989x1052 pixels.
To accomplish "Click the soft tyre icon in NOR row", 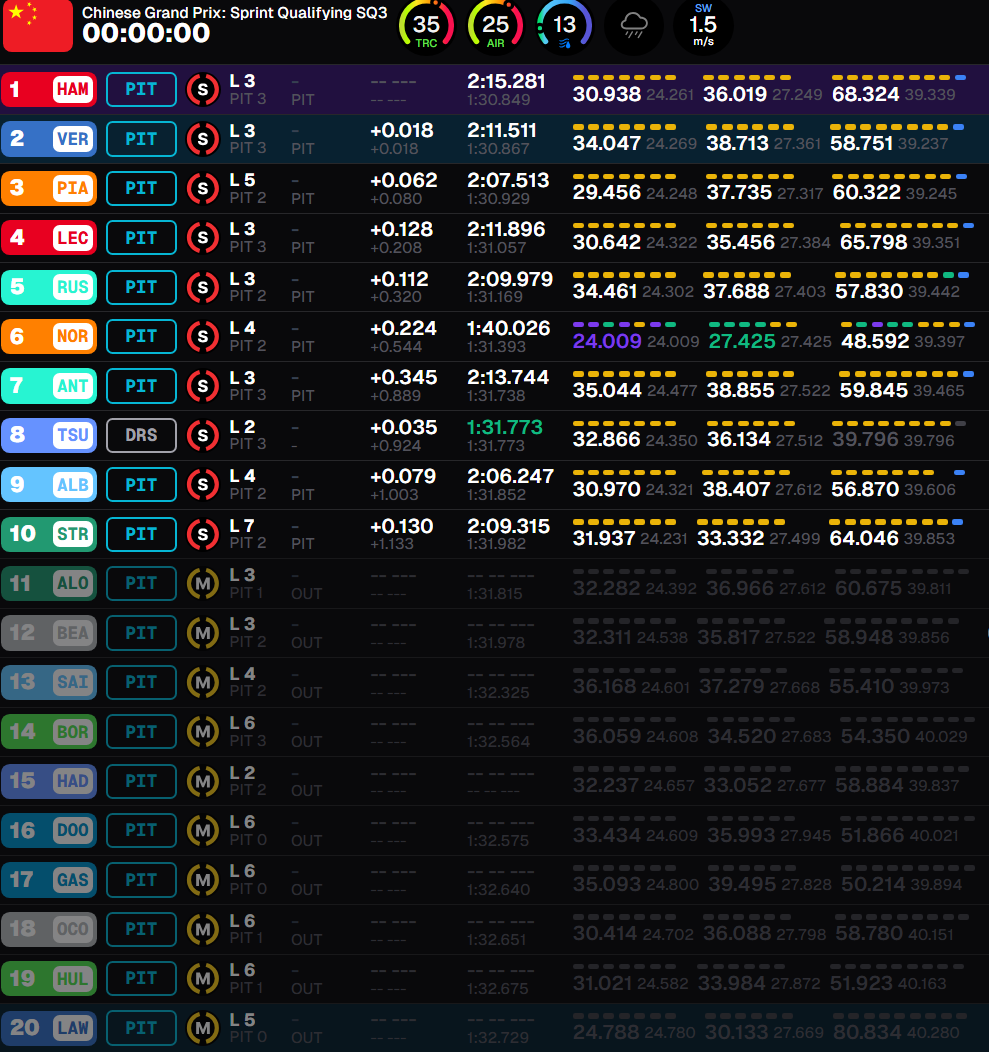I will tap(203, 336).
